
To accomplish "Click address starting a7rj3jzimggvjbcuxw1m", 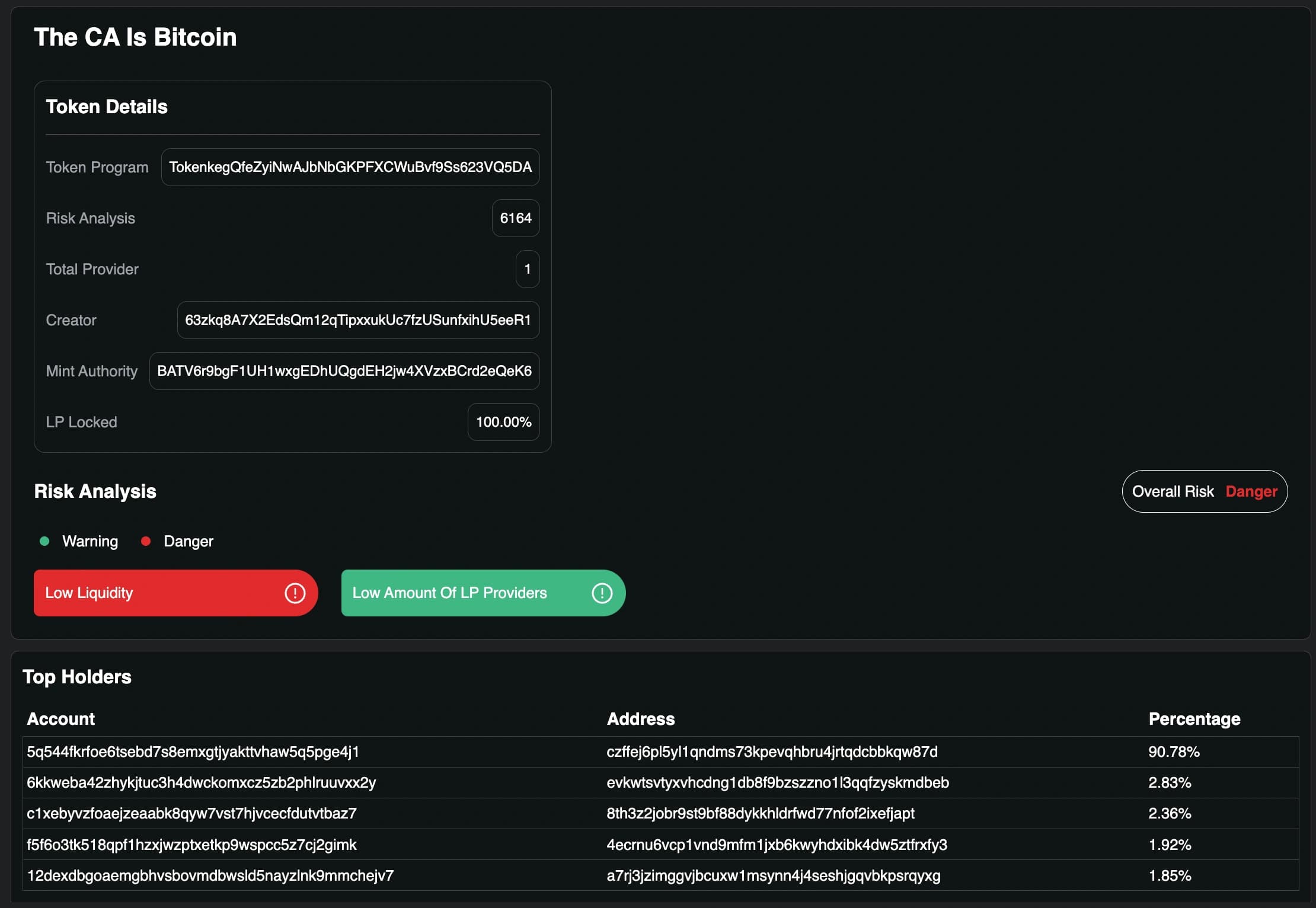I will (774, 875).
